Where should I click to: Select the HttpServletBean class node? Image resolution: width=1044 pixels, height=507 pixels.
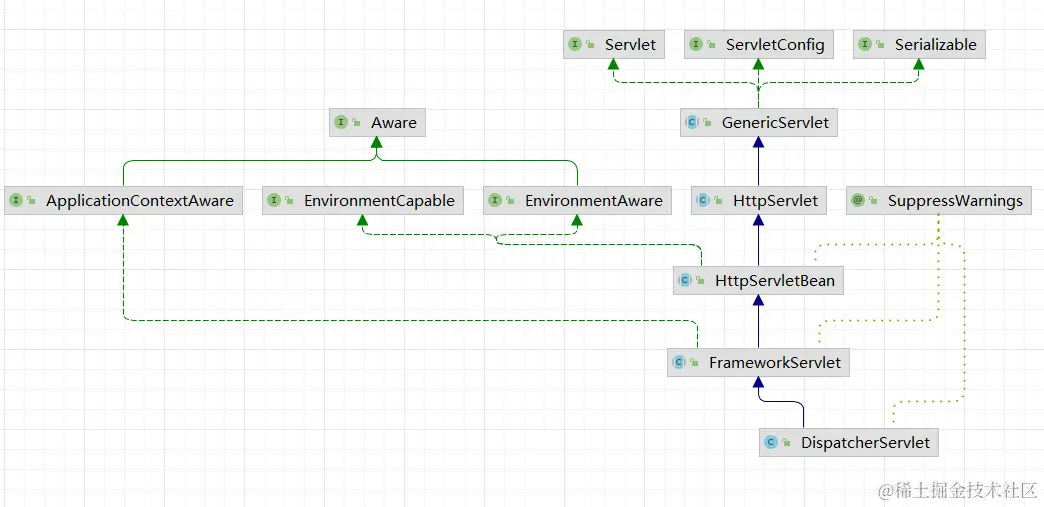758,280
